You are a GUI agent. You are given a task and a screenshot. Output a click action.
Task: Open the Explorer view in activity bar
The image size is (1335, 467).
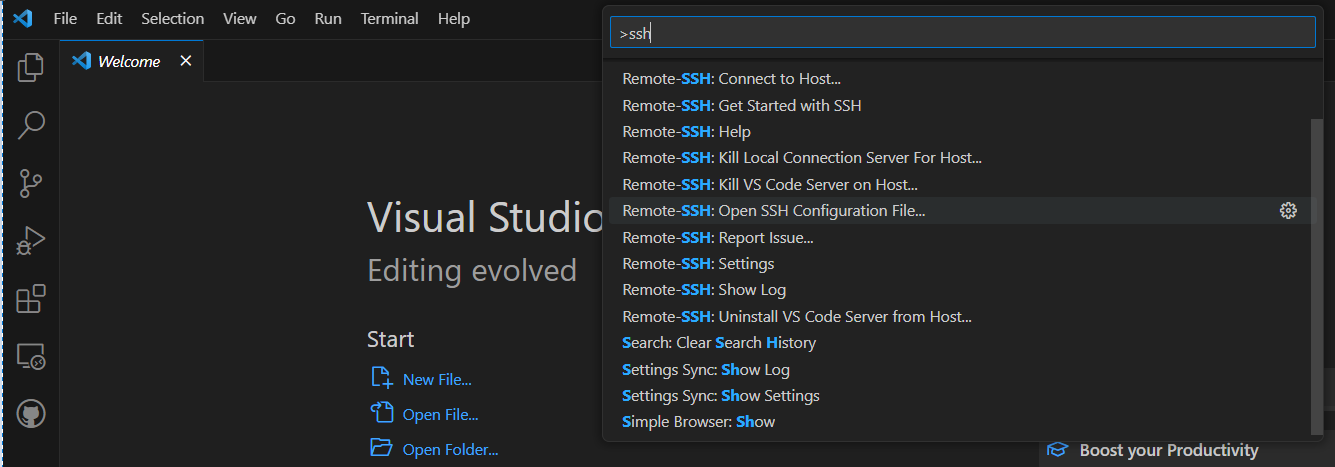[31, 67]
